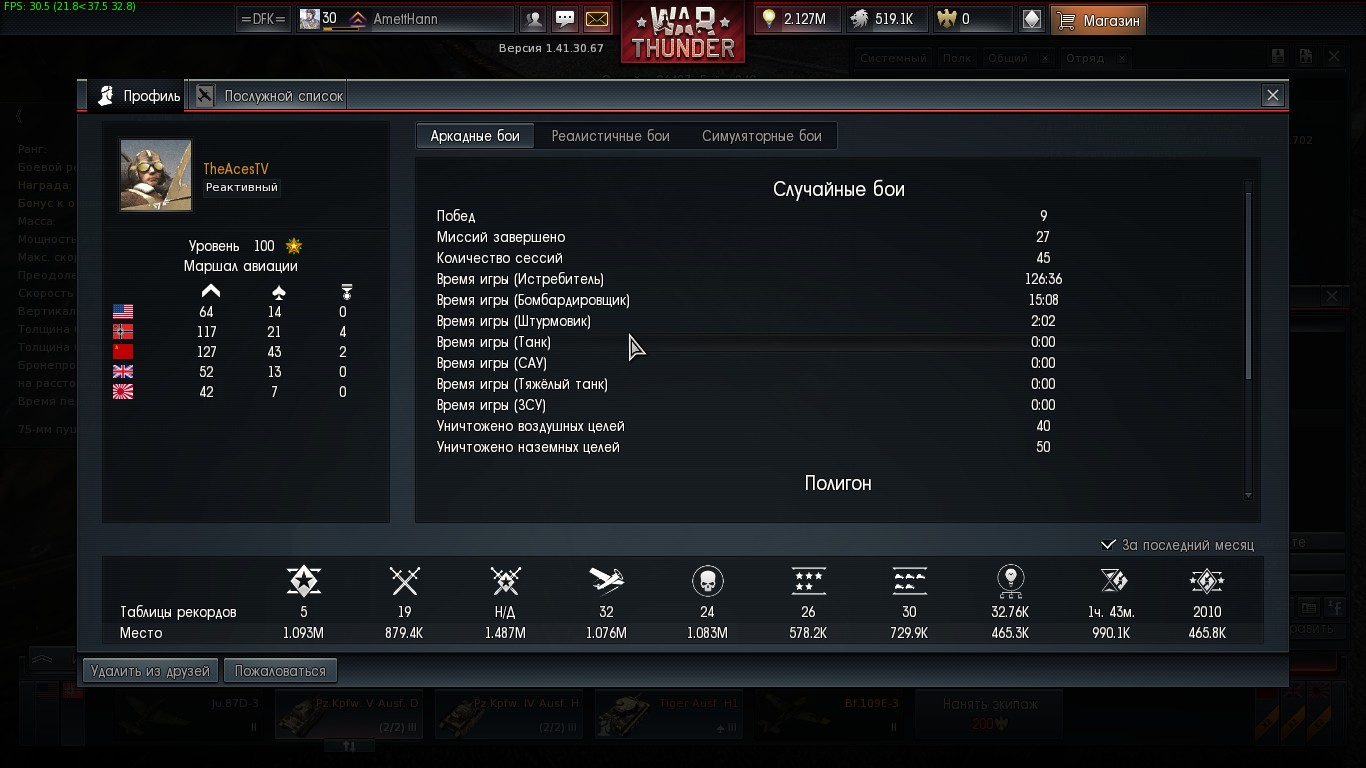This screenshot has width=1366, height=768.
Task: Click the silver lions currency icon
Action: point(859,19)
